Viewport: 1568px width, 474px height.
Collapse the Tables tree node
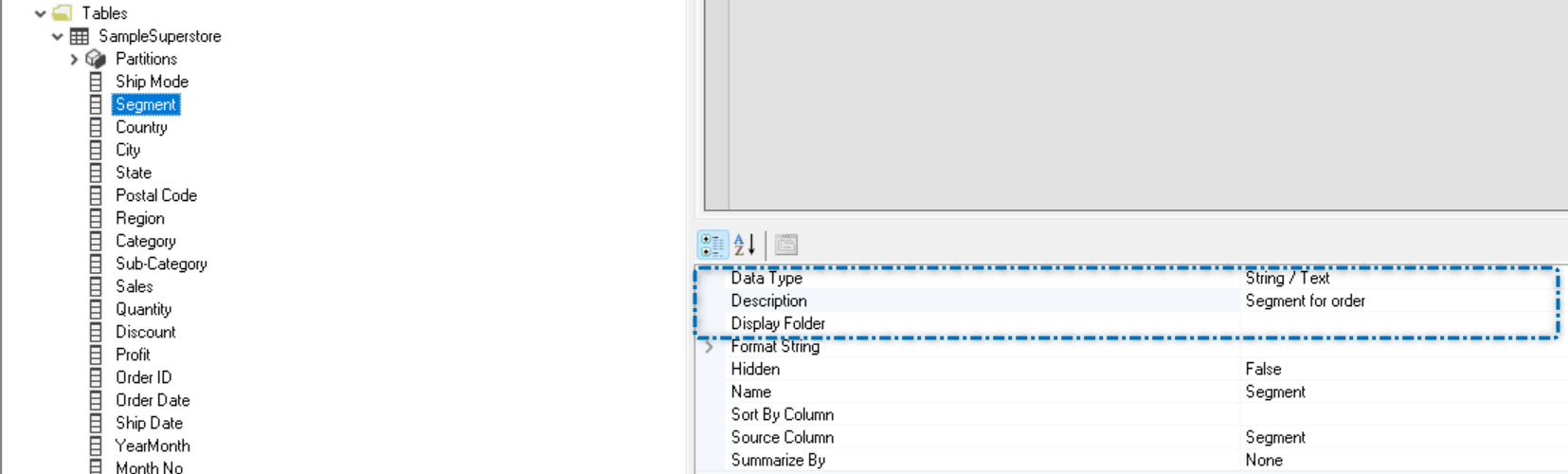tap(40, 13)
